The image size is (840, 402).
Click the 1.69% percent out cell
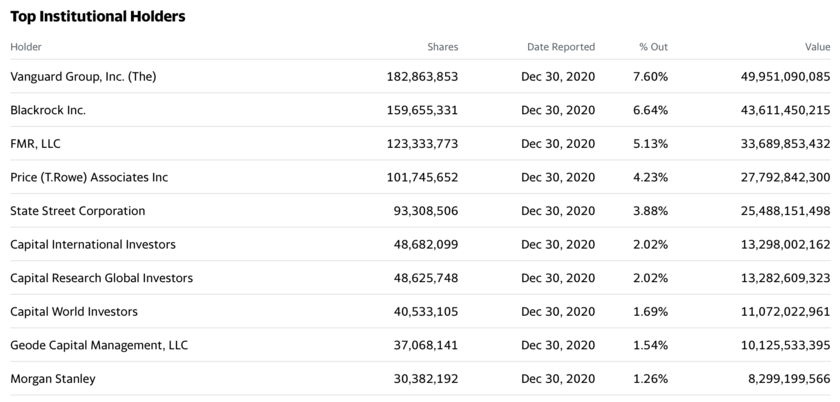(650, 312)
